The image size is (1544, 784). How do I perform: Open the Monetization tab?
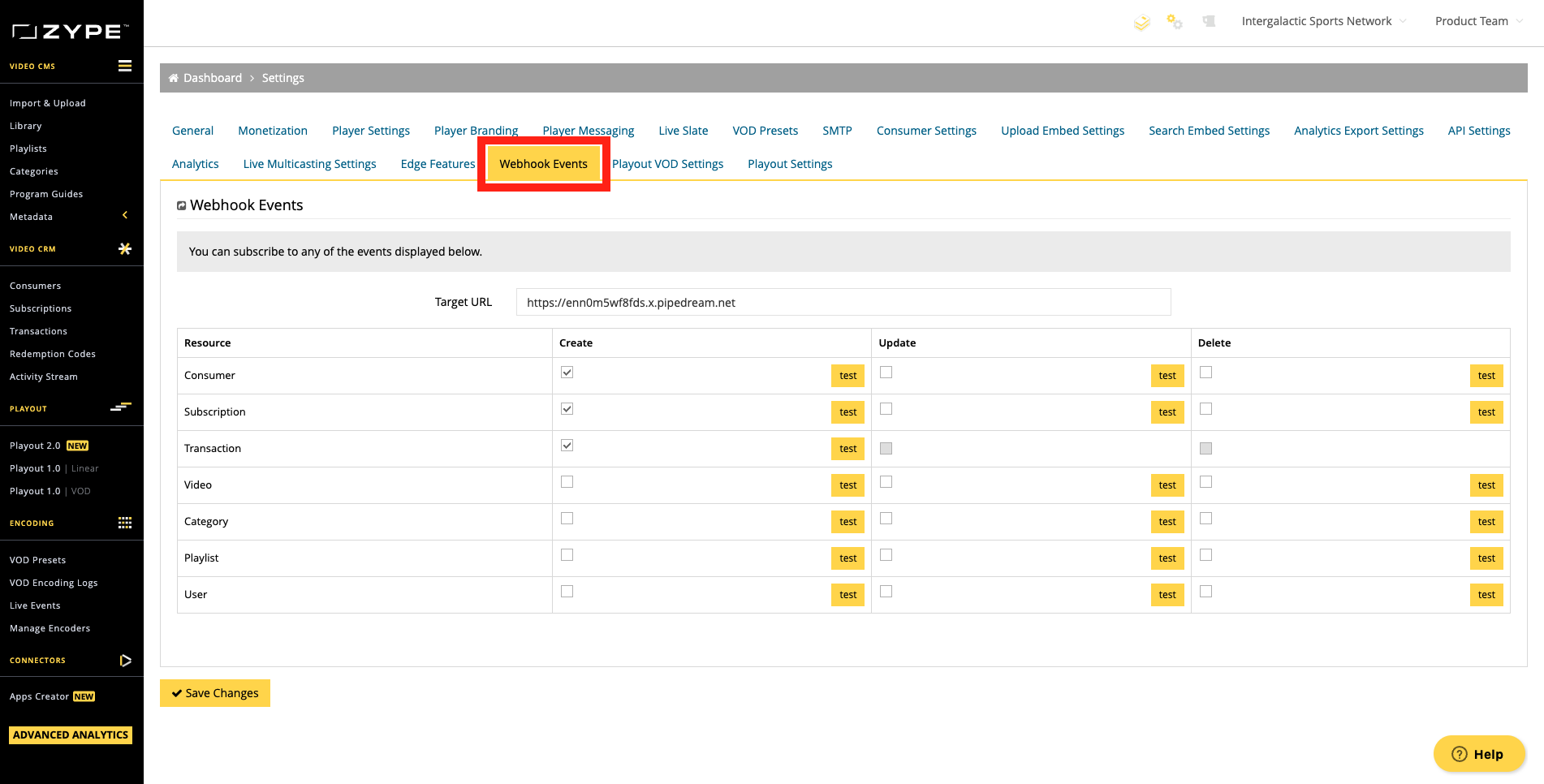(273, 131)
